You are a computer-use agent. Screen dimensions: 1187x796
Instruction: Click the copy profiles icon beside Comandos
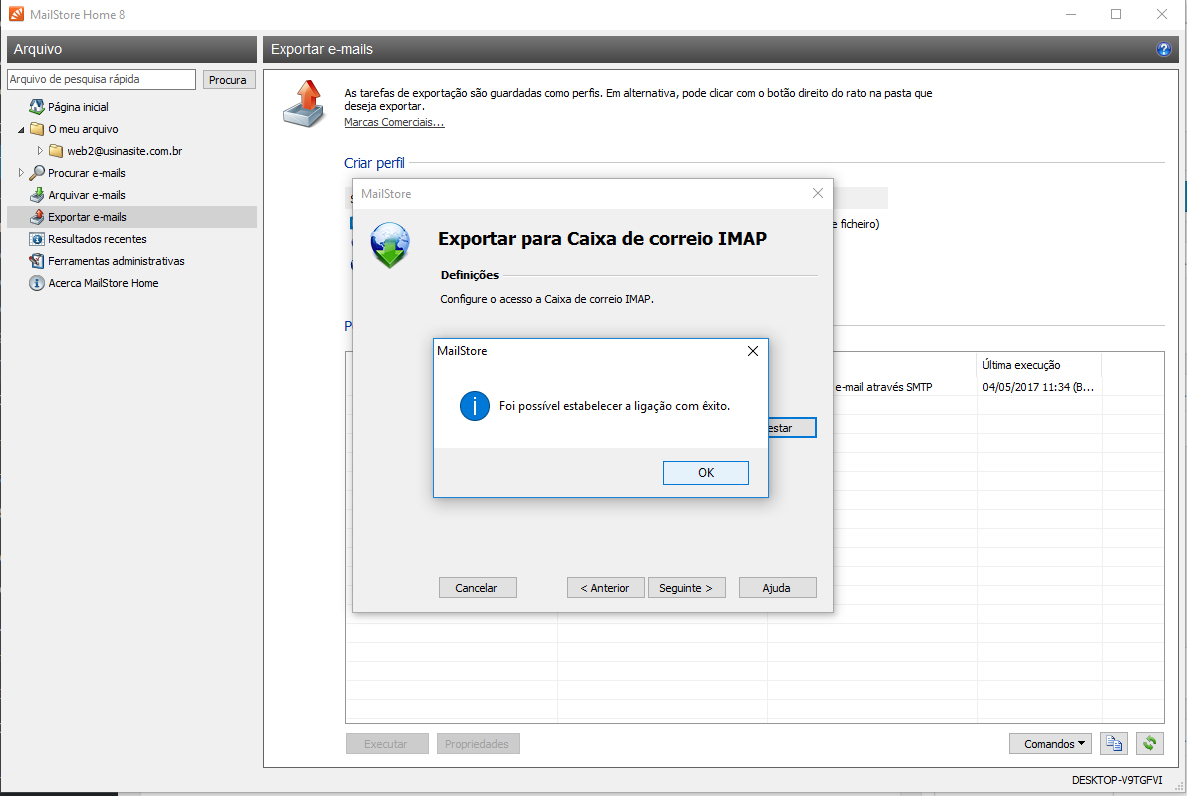click(1113, 743)
